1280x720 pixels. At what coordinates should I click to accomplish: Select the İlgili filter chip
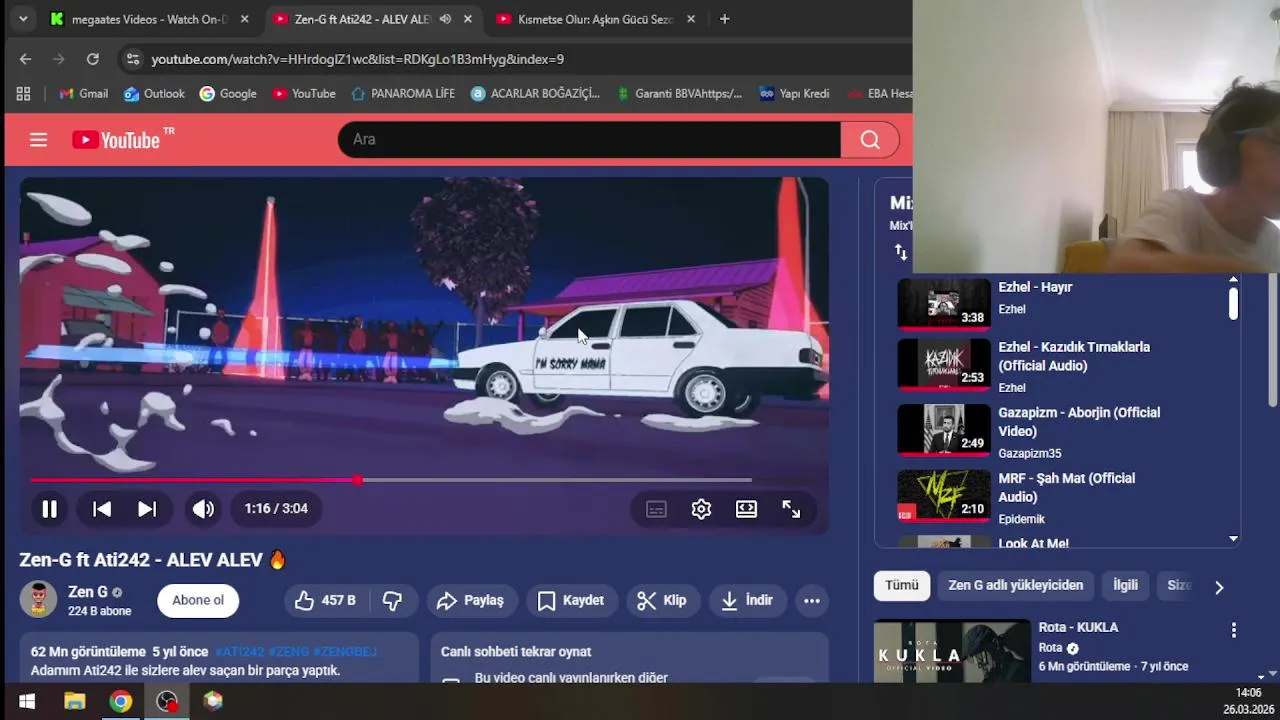point(1126,586)
